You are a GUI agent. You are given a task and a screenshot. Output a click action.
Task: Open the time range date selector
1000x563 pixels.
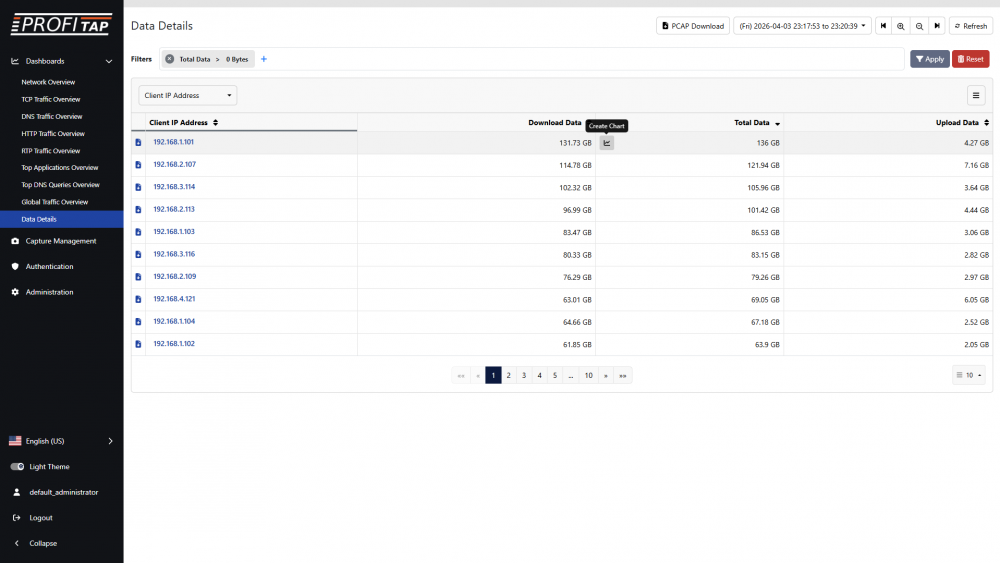pyautogui.click(x=802, y=26)
